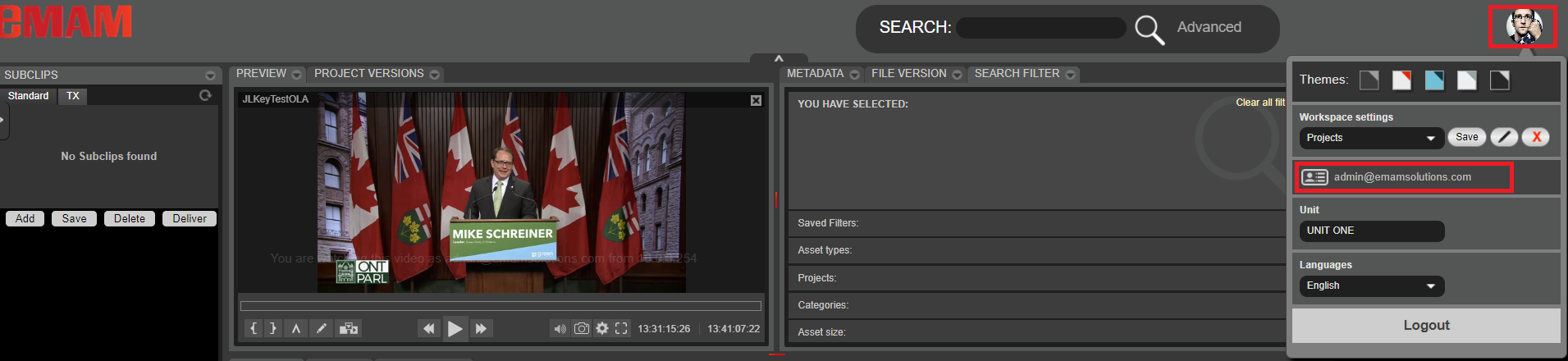Focus the SEARCH input field
The image size is (1568, 361).
(1041, 28)
